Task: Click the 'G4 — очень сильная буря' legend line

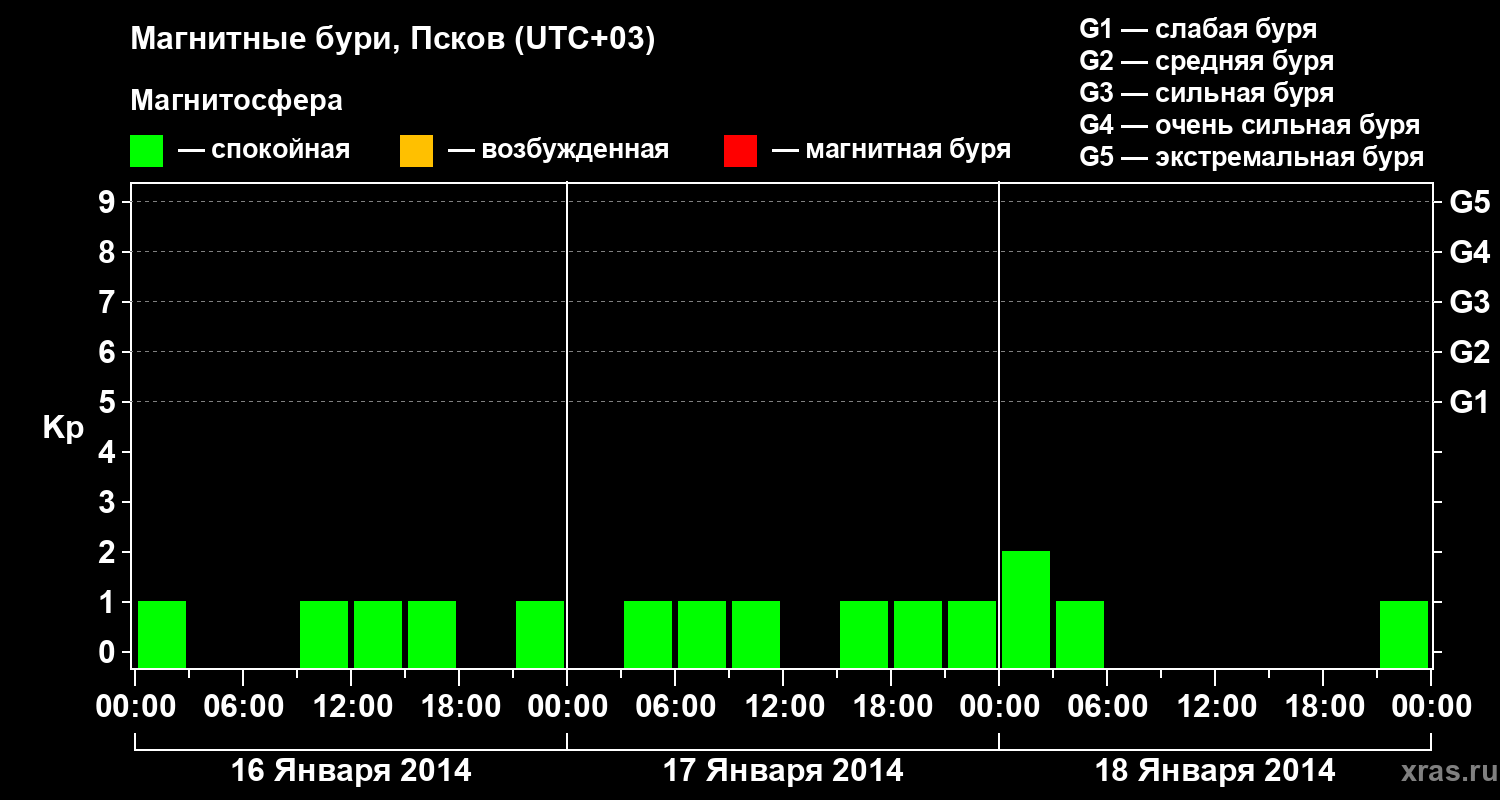Action: (1250, 125)
